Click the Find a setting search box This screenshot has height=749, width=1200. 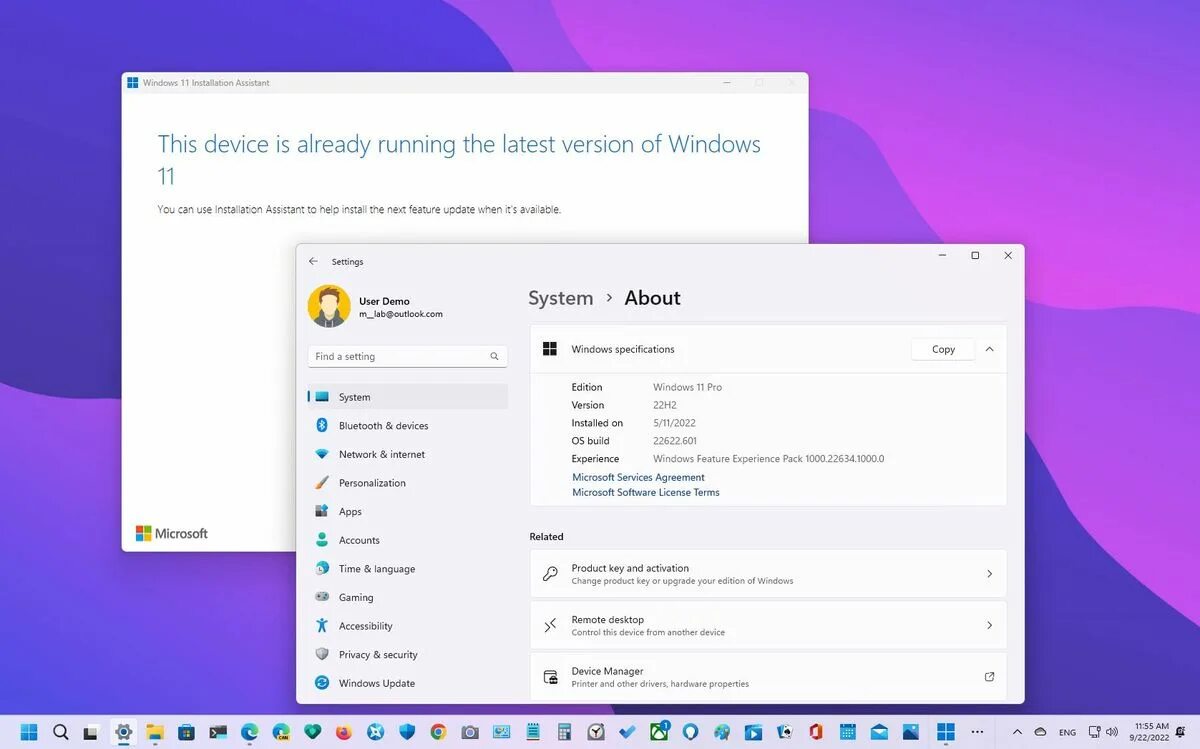click(408, 356)
